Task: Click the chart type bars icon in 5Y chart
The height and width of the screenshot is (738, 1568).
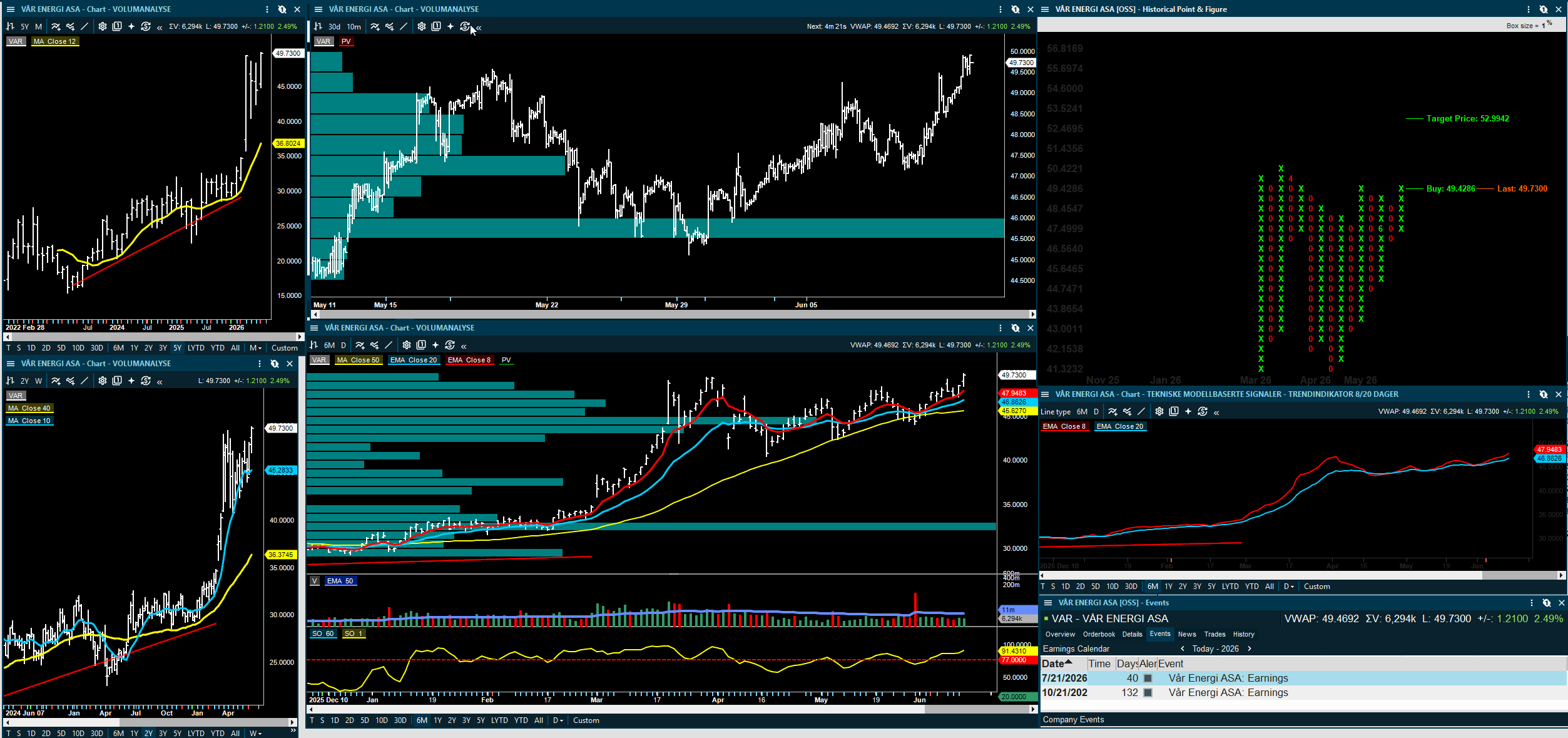Action: point(10,26)
